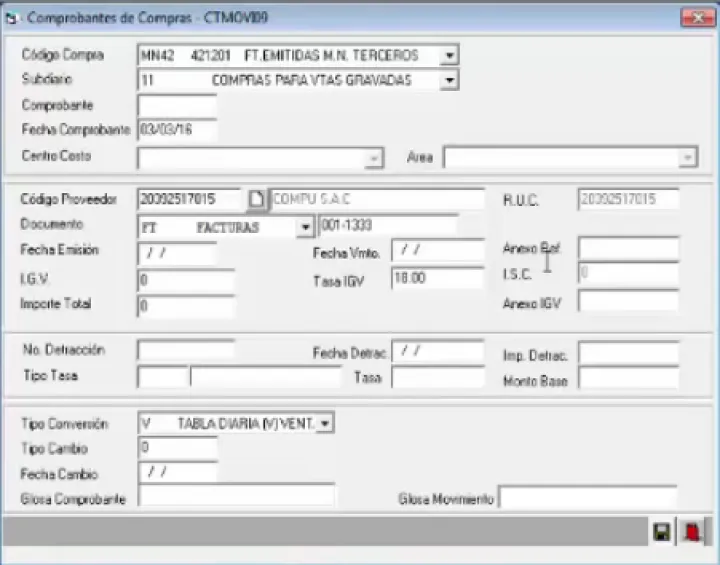Click the Fecha Emisión date field

177,254
